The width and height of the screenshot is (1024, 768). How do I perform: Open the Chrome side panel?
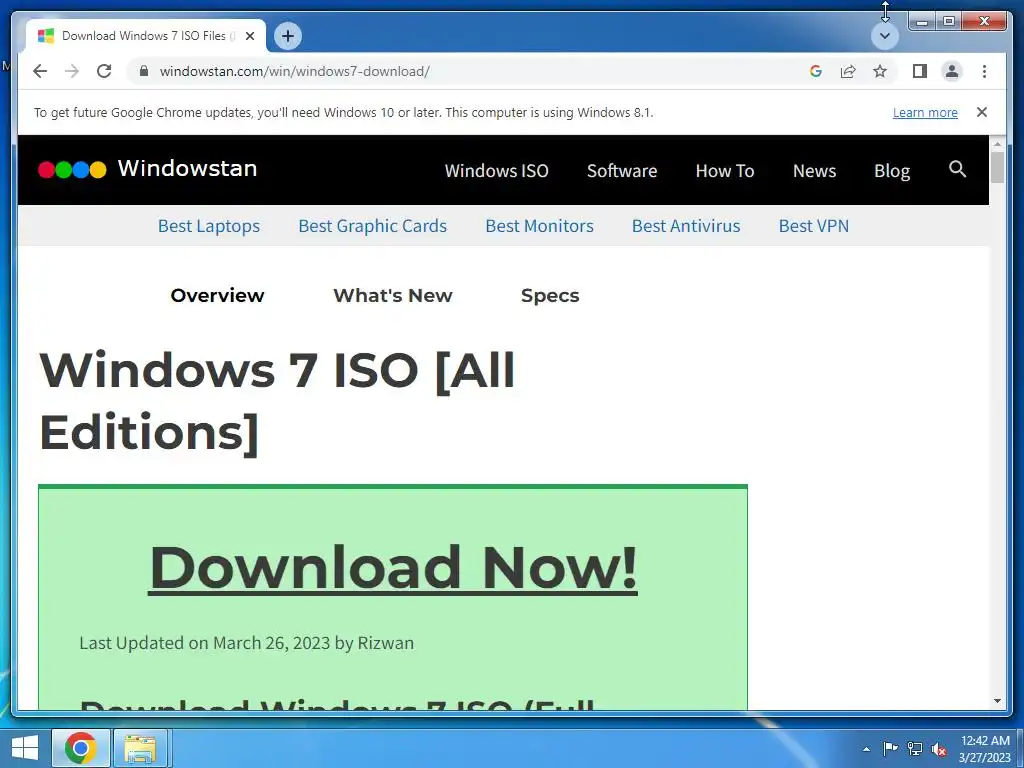[920, 71]
